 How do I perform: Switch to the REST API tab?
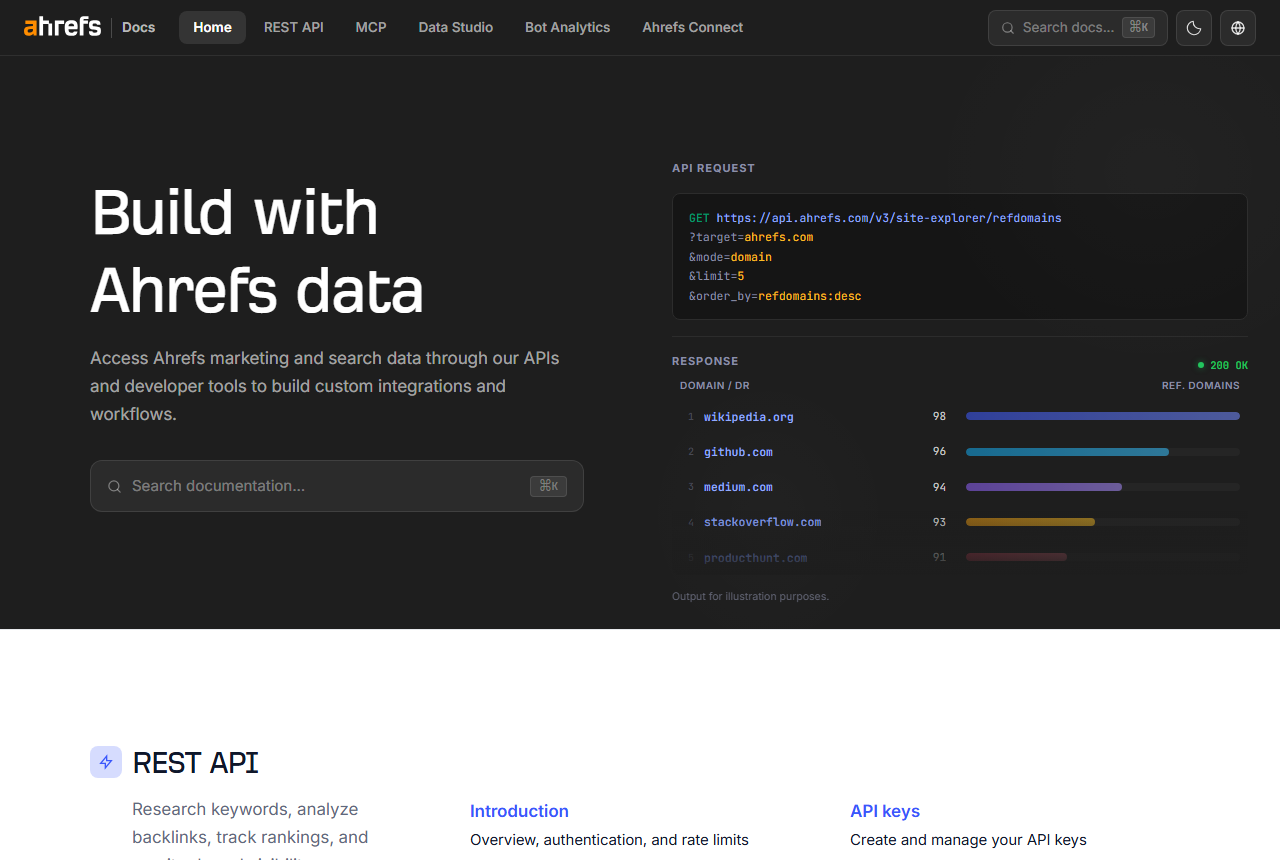294,27
